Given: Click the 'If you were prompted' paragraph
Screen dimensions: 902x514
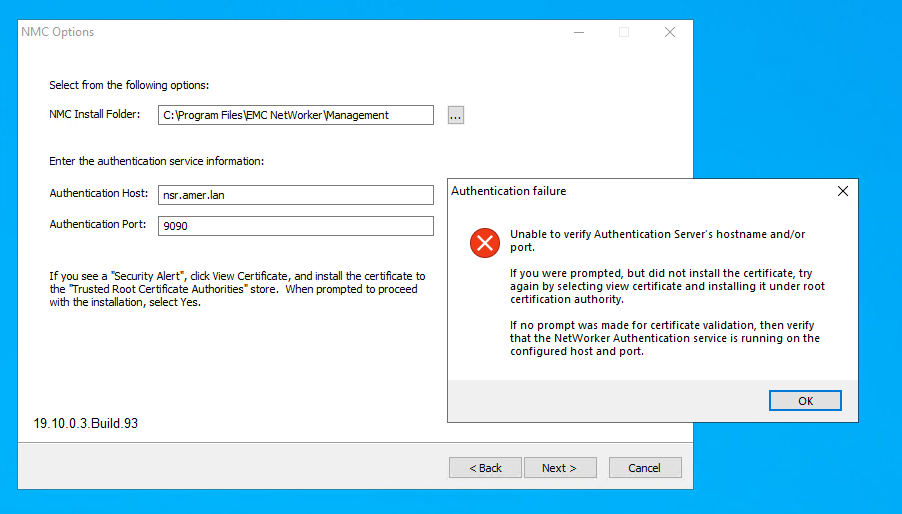Looking at the screenshot, I should [x=667, y=286].
